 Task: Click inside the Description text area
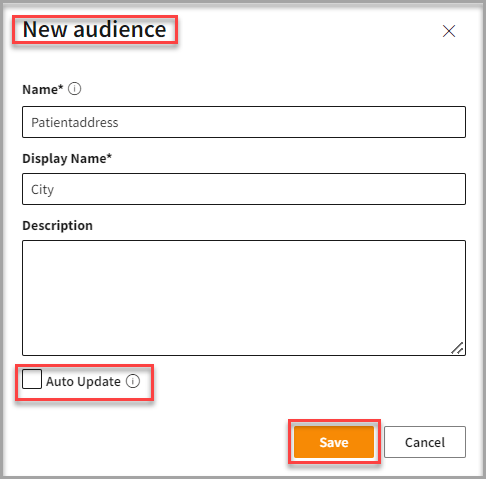pyautogui.click(x=244, y=298)
